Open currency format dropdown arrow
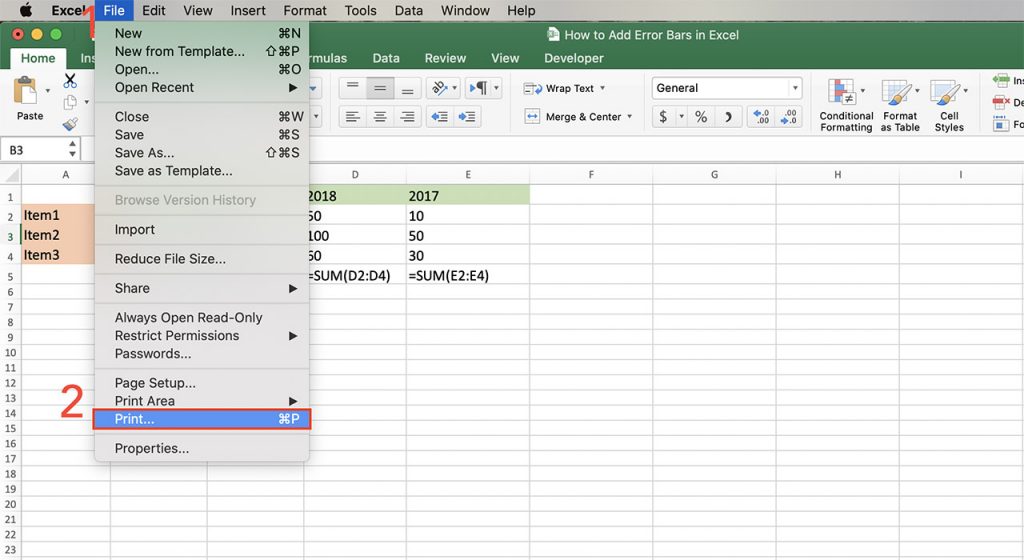Viewport: 1024px width, 560px height. tap(681, 117)
